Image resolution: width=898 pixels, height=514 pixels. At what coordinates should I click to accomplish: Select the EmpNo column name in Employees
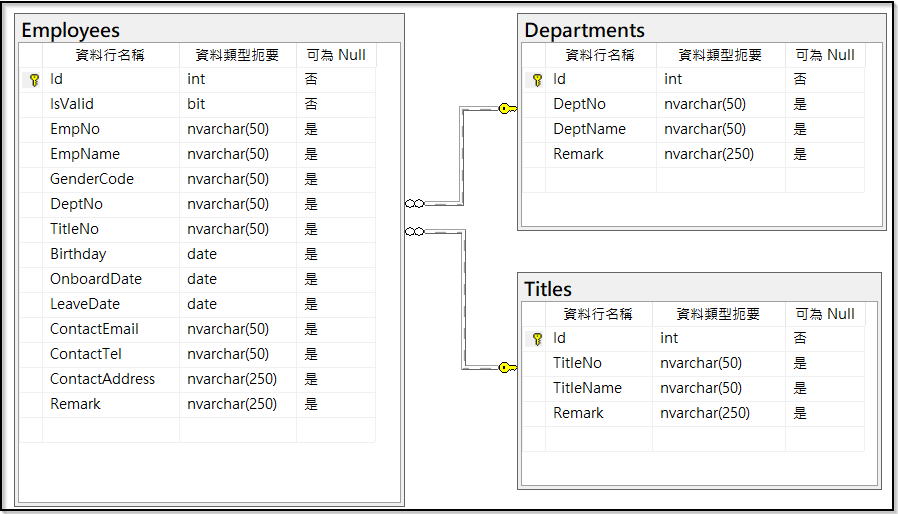[75, 129]
